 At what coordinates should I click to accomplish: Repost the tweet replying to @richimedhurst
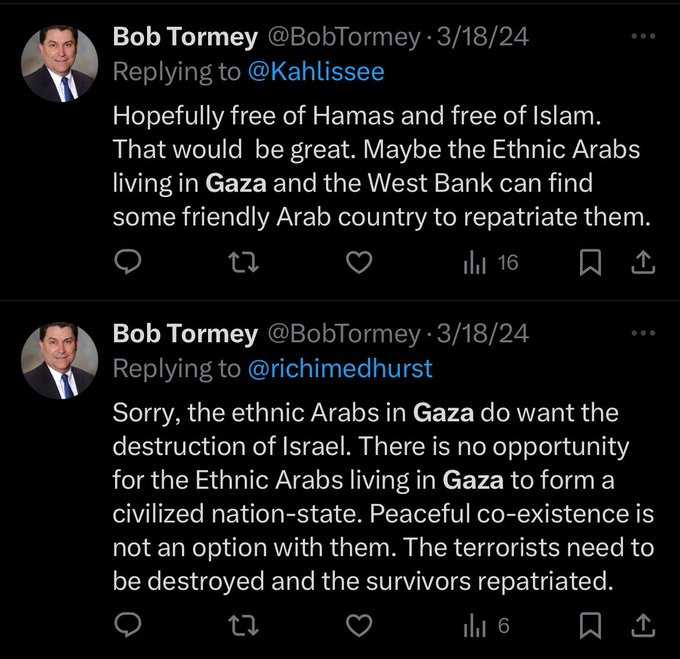point(241,625)
